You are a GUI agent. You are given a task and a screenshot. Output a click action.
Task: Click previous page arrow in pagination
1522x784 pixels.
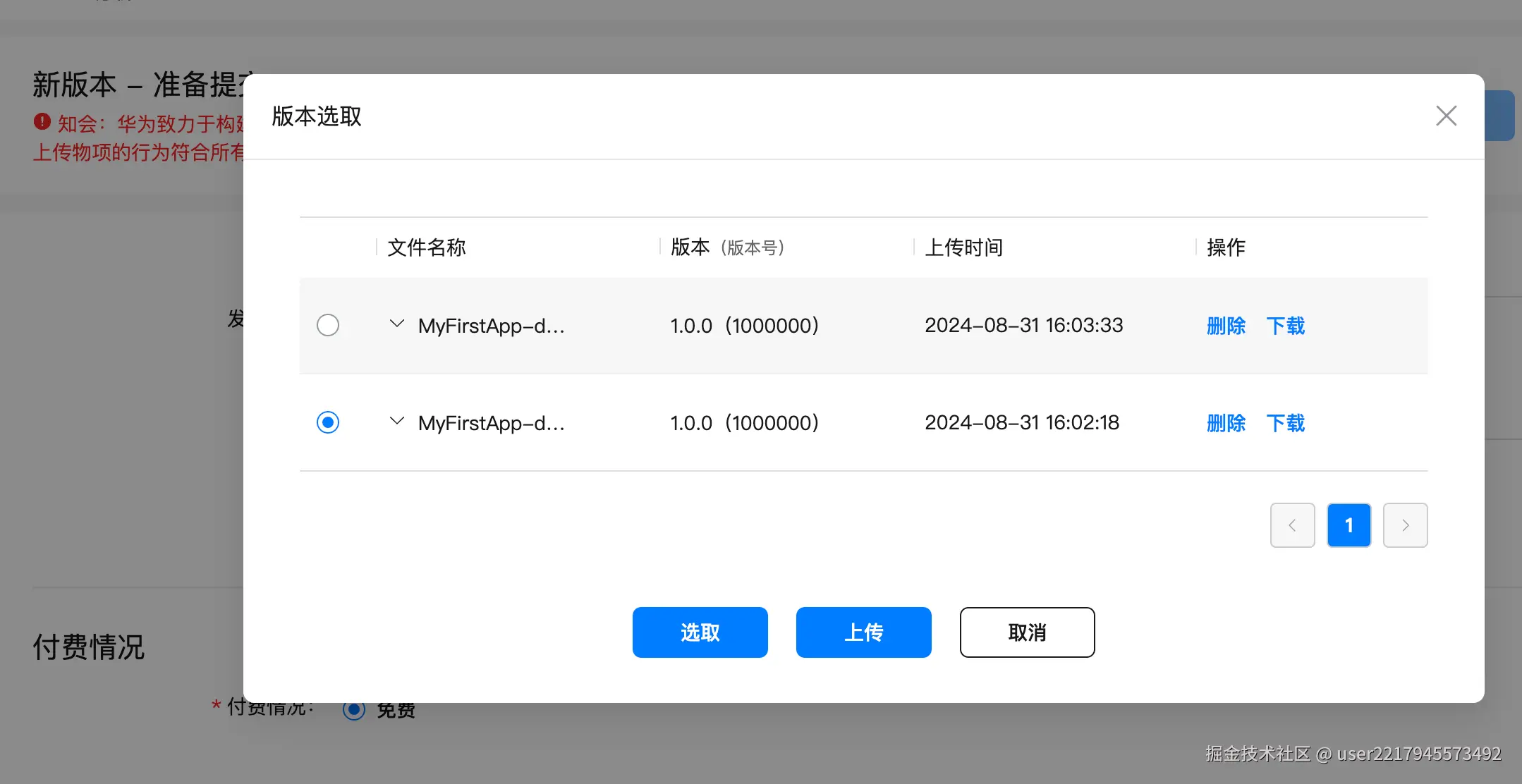1292,525
